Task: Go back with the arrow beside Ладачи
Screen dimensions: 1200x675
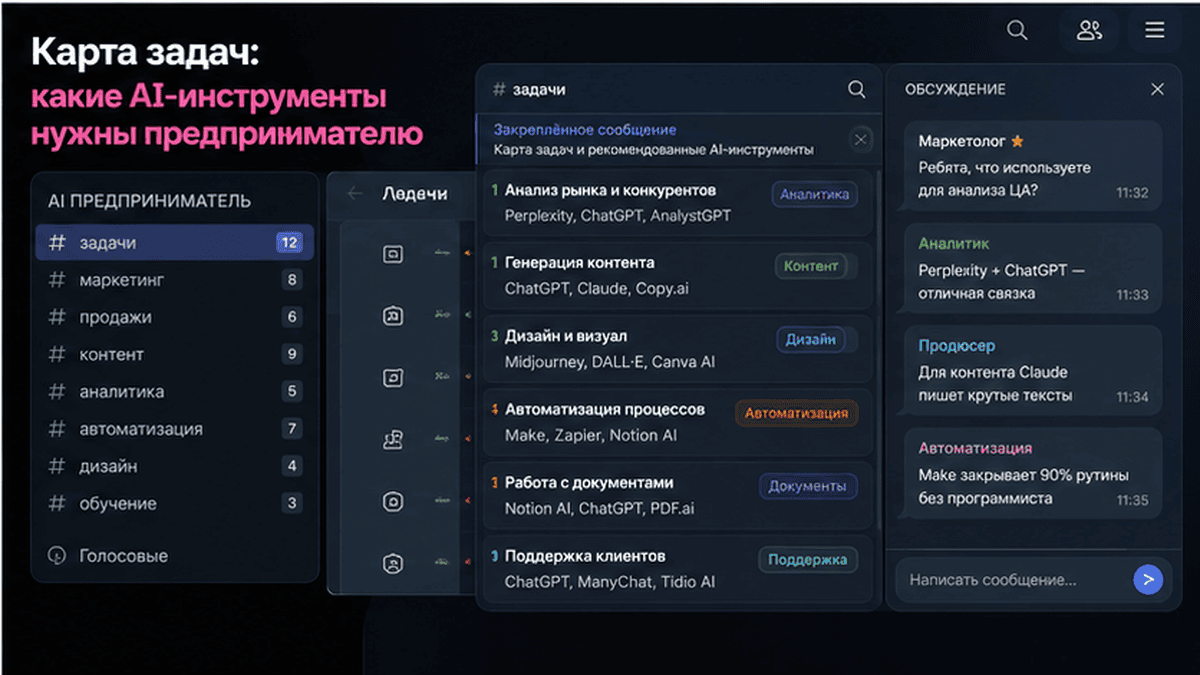Action: pyautogui.click(x=355, y=194)
